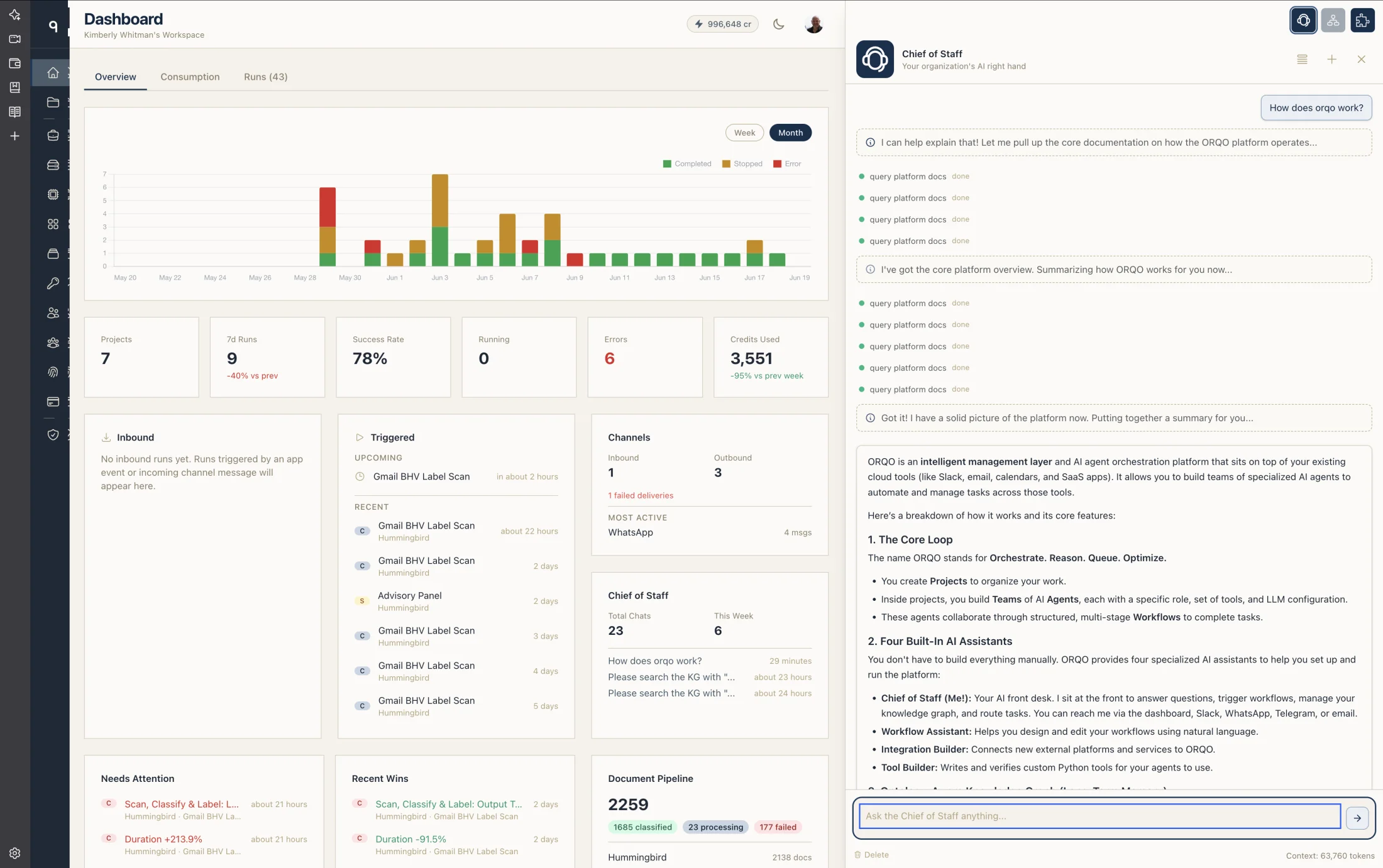The image size is (1383, 868).
Task: Delete the current chat conversation
Action: point(871,855)
